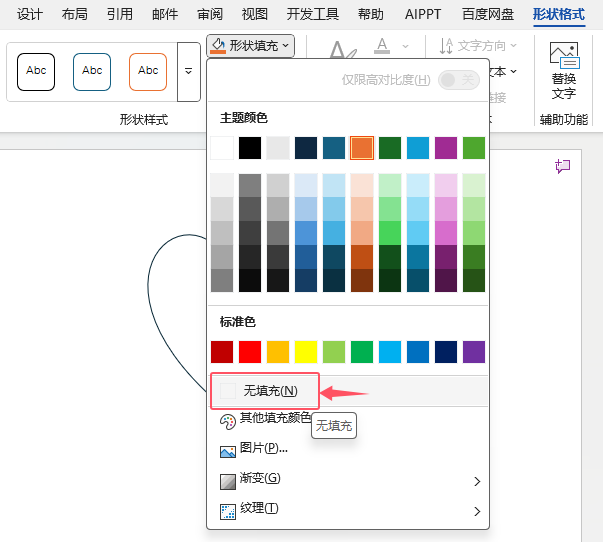This screenshot has width=603, height=542.
Task: Choose 无填充(N) option
Action: (349, 391)
